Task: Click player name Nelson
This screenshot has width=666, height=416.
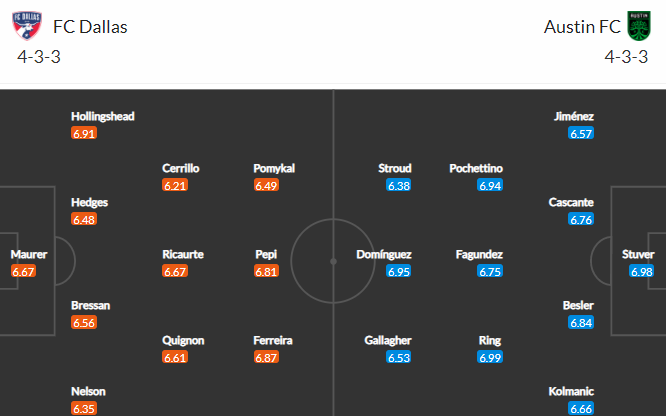Action: [88, 391]
